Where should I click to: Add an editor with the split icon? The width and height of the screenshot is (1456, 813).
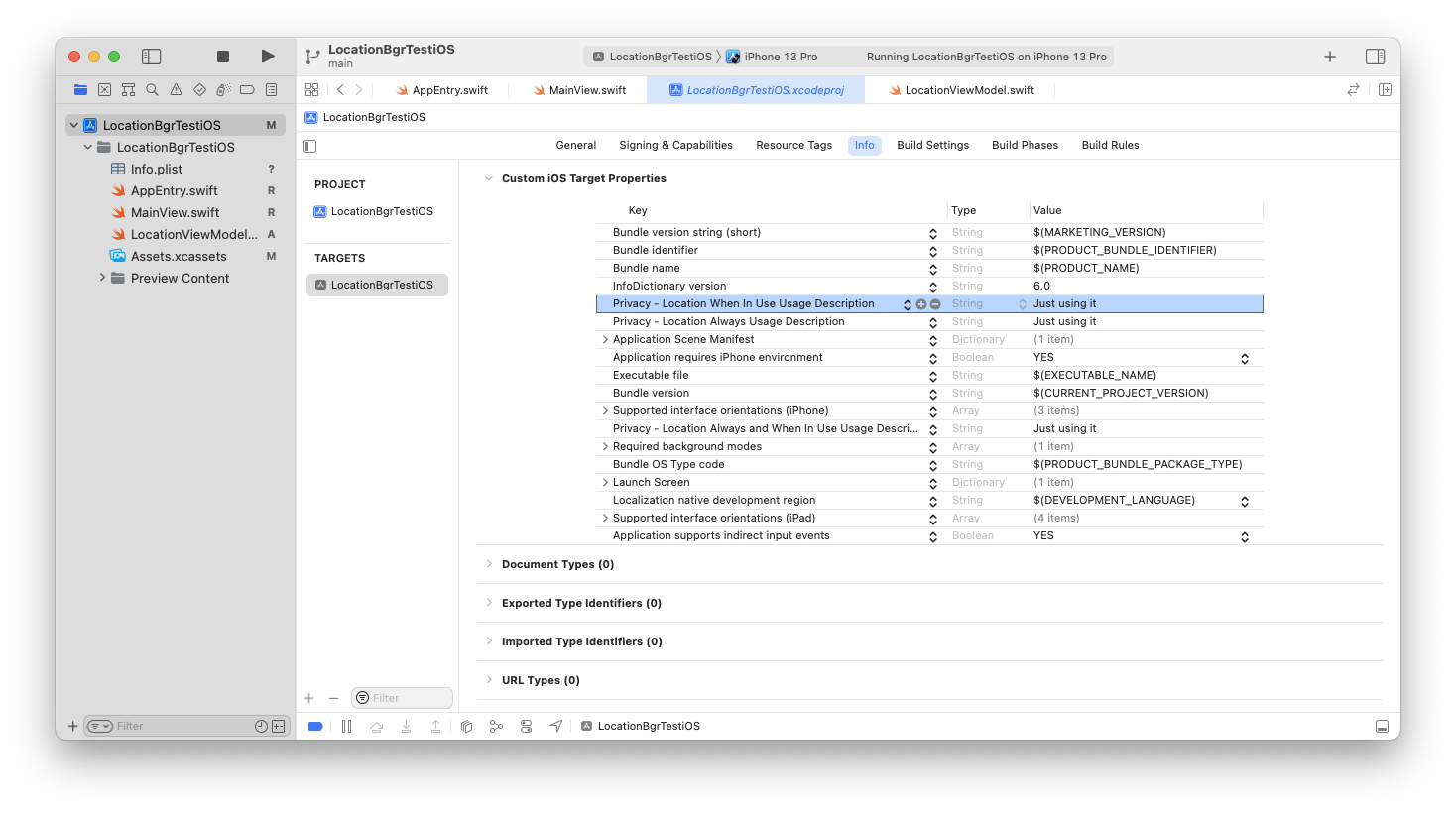tap(1385, 89)
